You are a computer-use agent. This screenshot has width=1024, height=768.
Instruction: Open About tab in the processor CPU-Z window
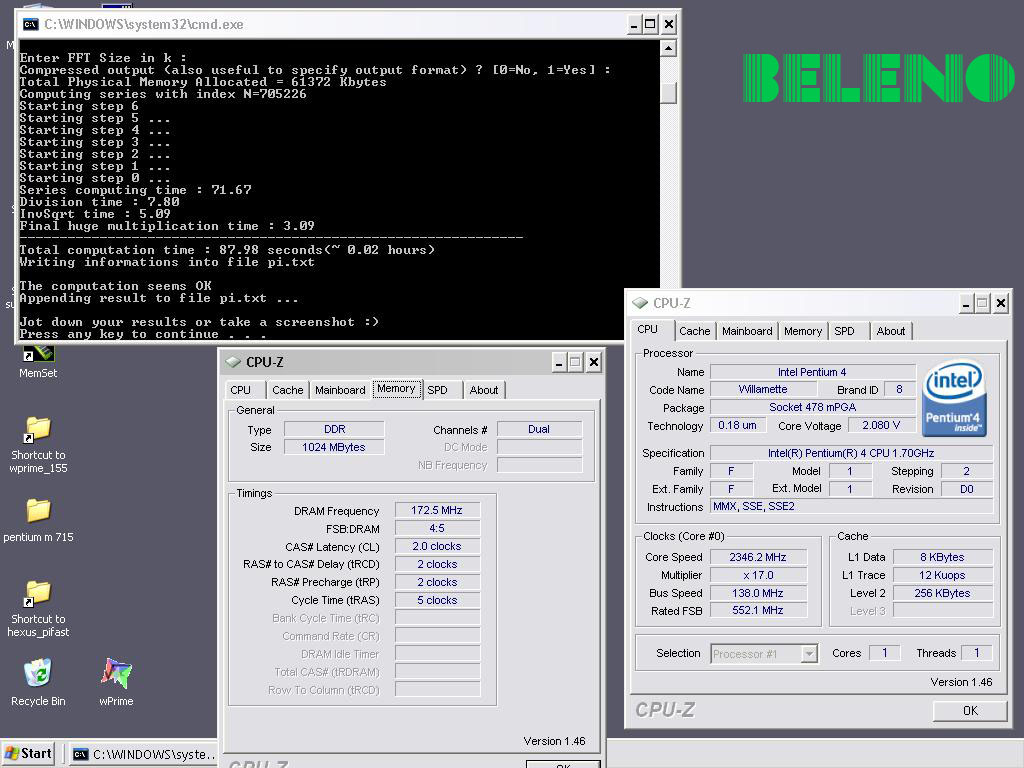(891, 331)
